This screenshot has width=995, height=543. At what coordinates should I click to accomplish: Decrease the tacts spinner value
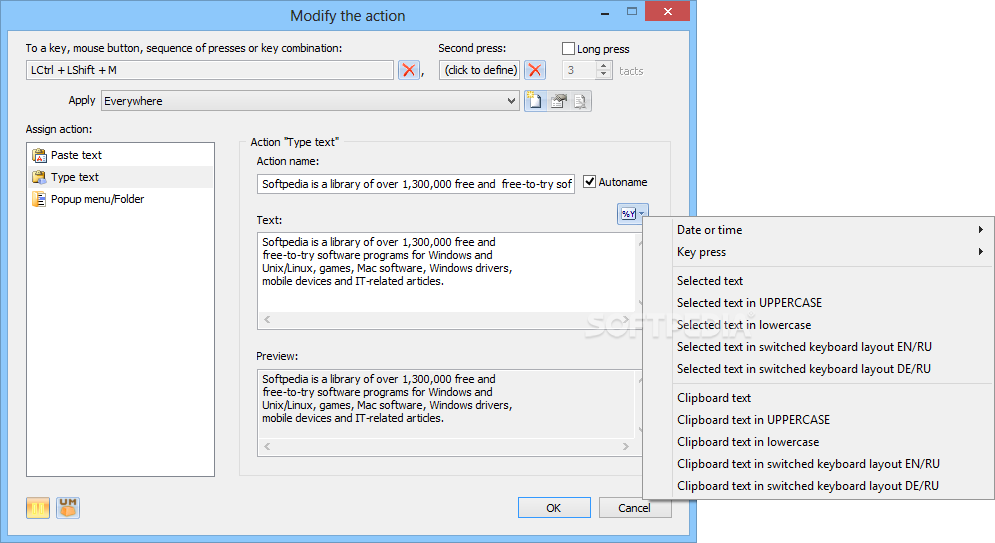pyautogui.click(x=604, y=74)
